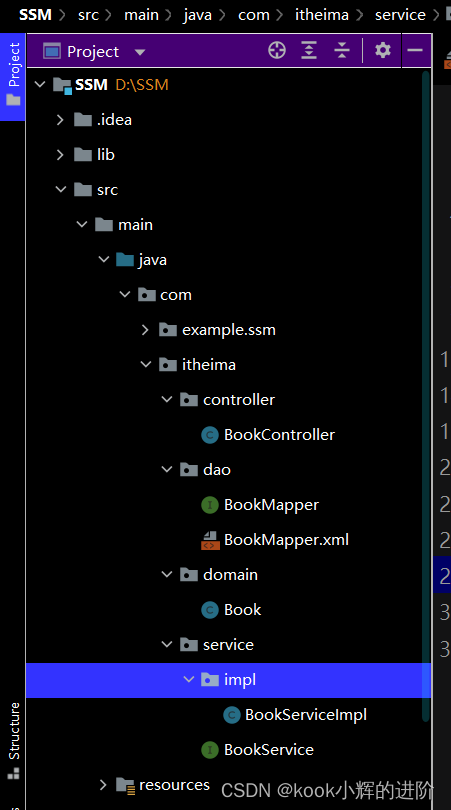The image size is (451, 810).
Task: Expand the lib folder
Action: point(60,155)
